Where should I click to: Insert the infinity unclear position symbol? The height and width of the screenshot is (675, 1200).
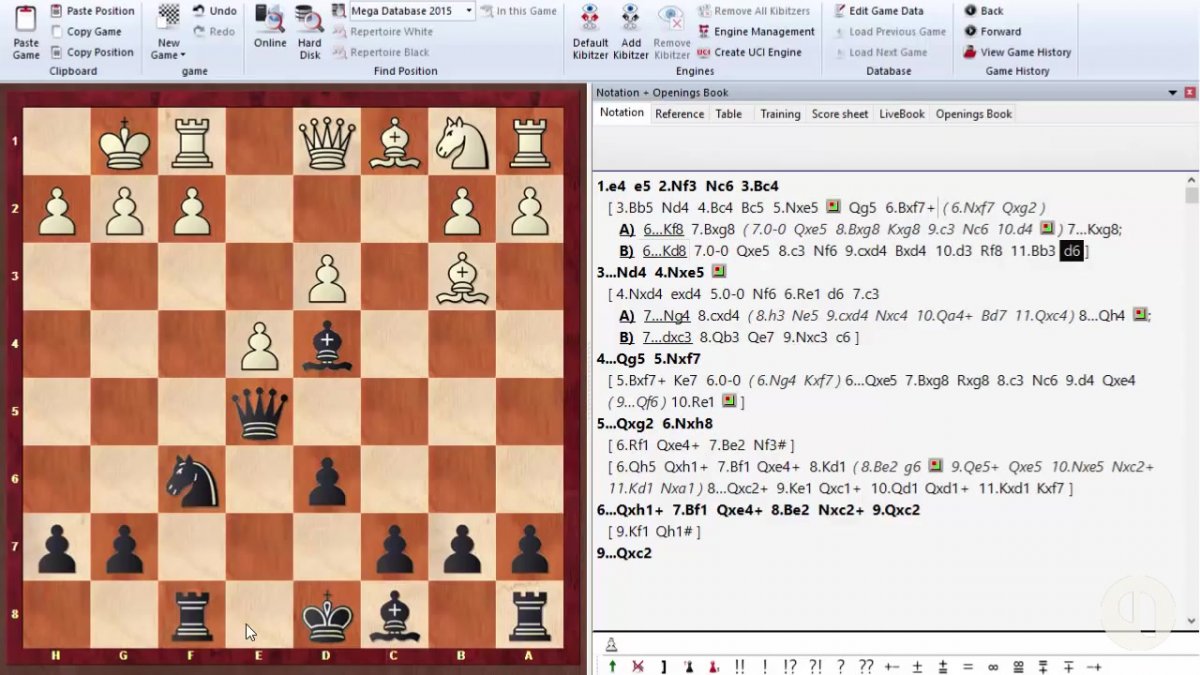(993, 666)
